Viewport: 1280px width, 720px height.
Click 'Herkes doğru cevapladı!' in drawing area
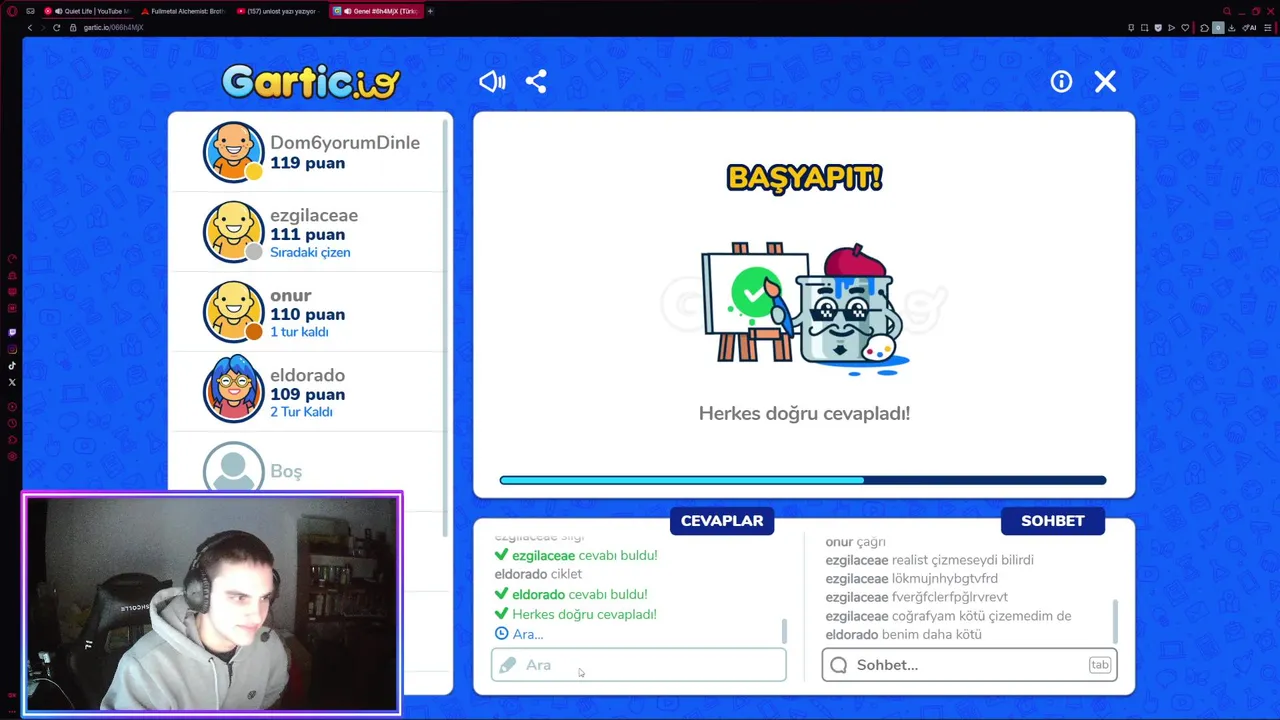pyautogui.click(x=804, y=413)
